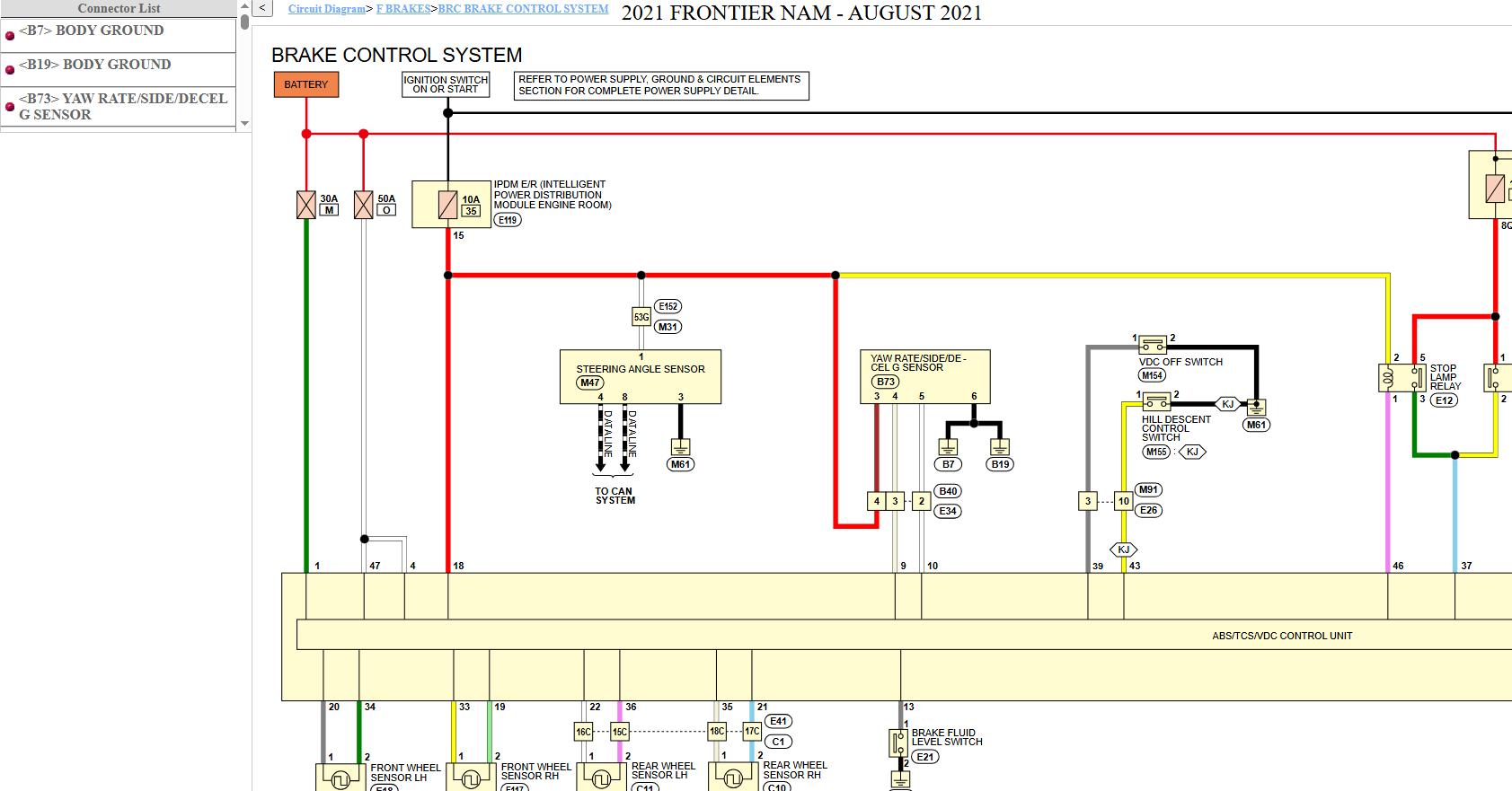
Task: Click the Connector List scroll-down arrow
Action: coord(244,124)
